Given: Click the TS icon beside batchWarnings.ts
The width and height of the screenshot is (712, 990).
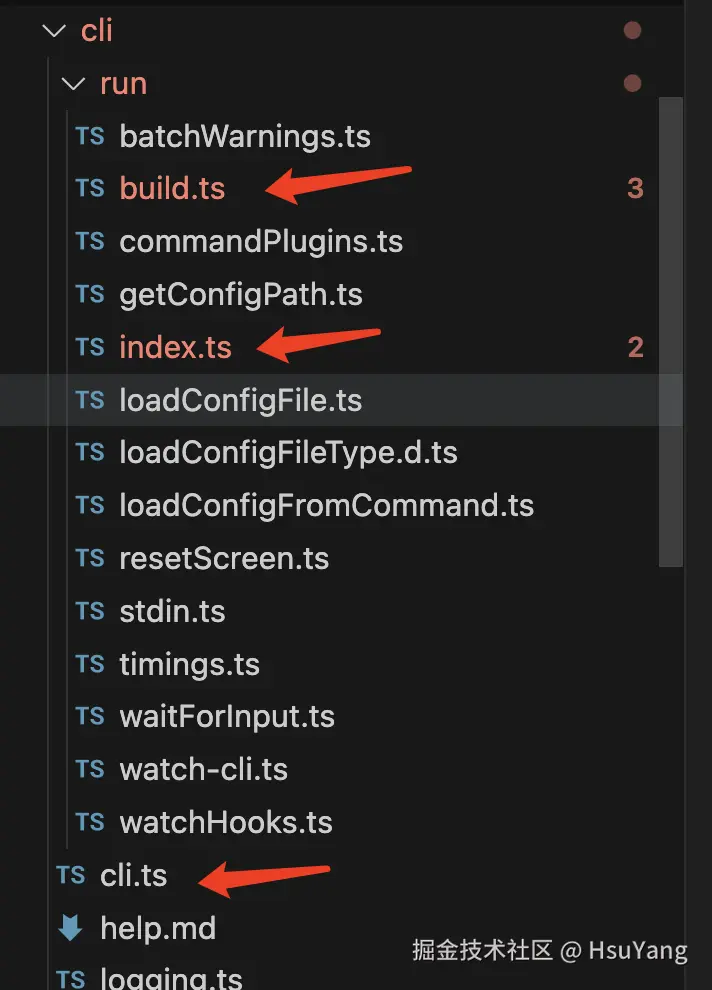Looking at the screenshot, I should 90,136.
